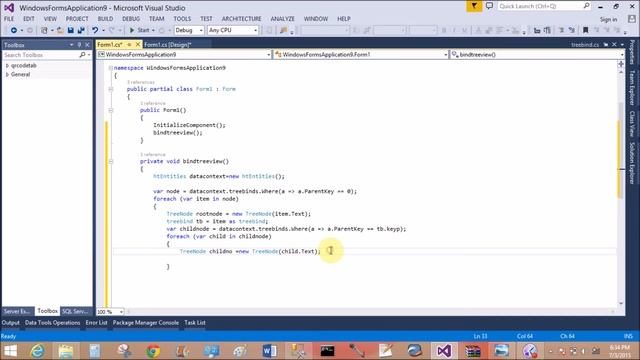Open the Package Manager Console tab
Screen dimensions: 640x360
146,322
